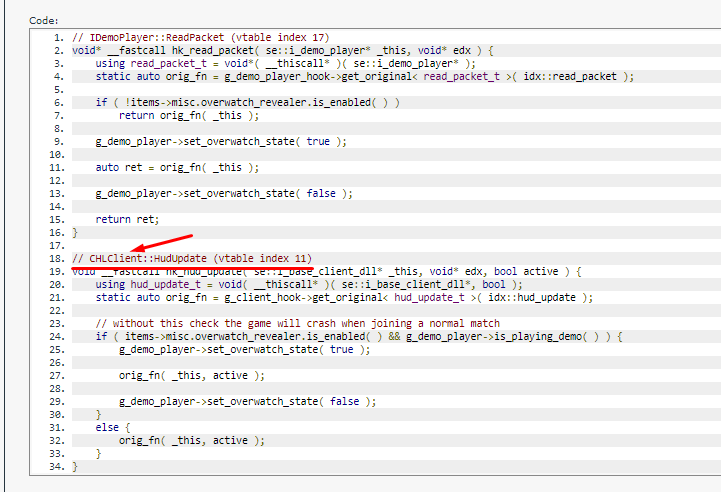Click line number 19 in the gutter
Viewport: 721px width, 492px height.
[x=56, y=271]
